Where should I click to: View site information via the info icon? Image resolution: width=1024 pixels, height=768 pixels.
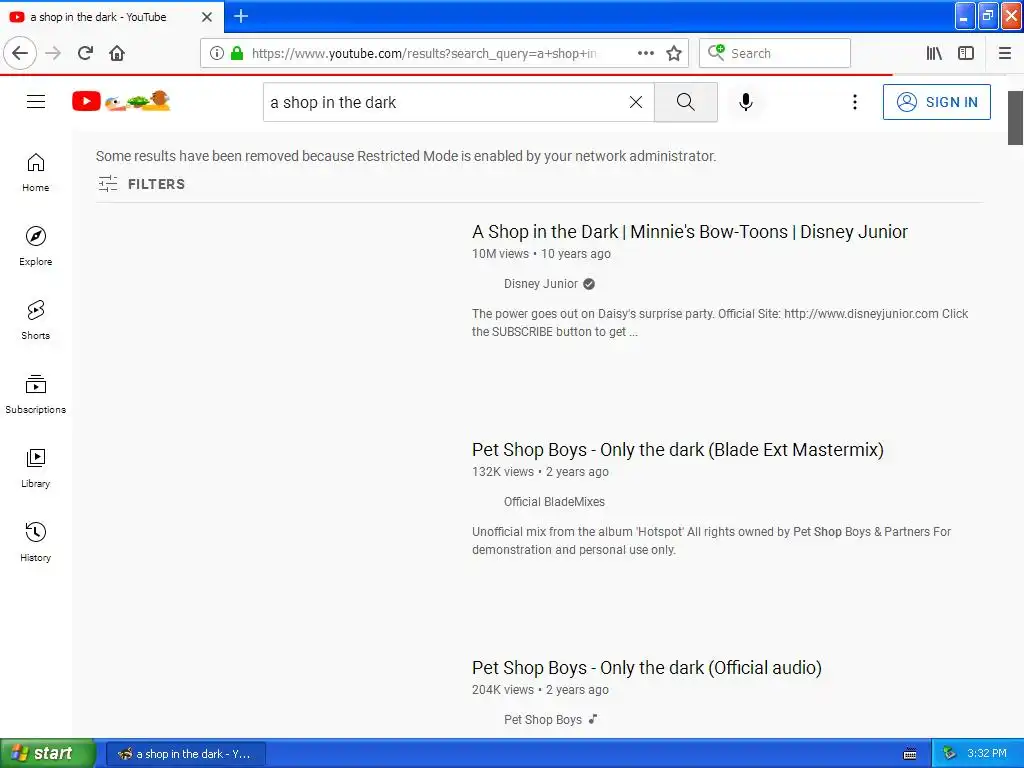pos(217,53)
